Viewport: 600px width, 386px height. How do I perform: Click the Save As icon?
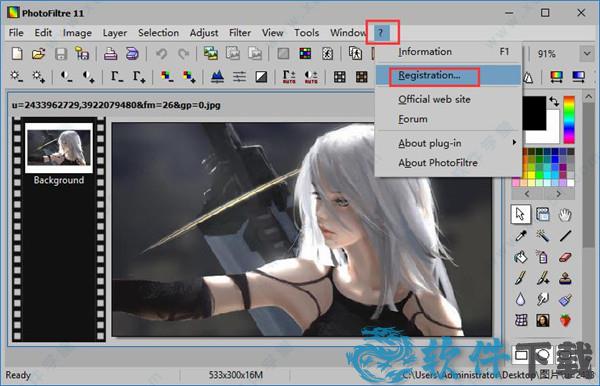82,54
